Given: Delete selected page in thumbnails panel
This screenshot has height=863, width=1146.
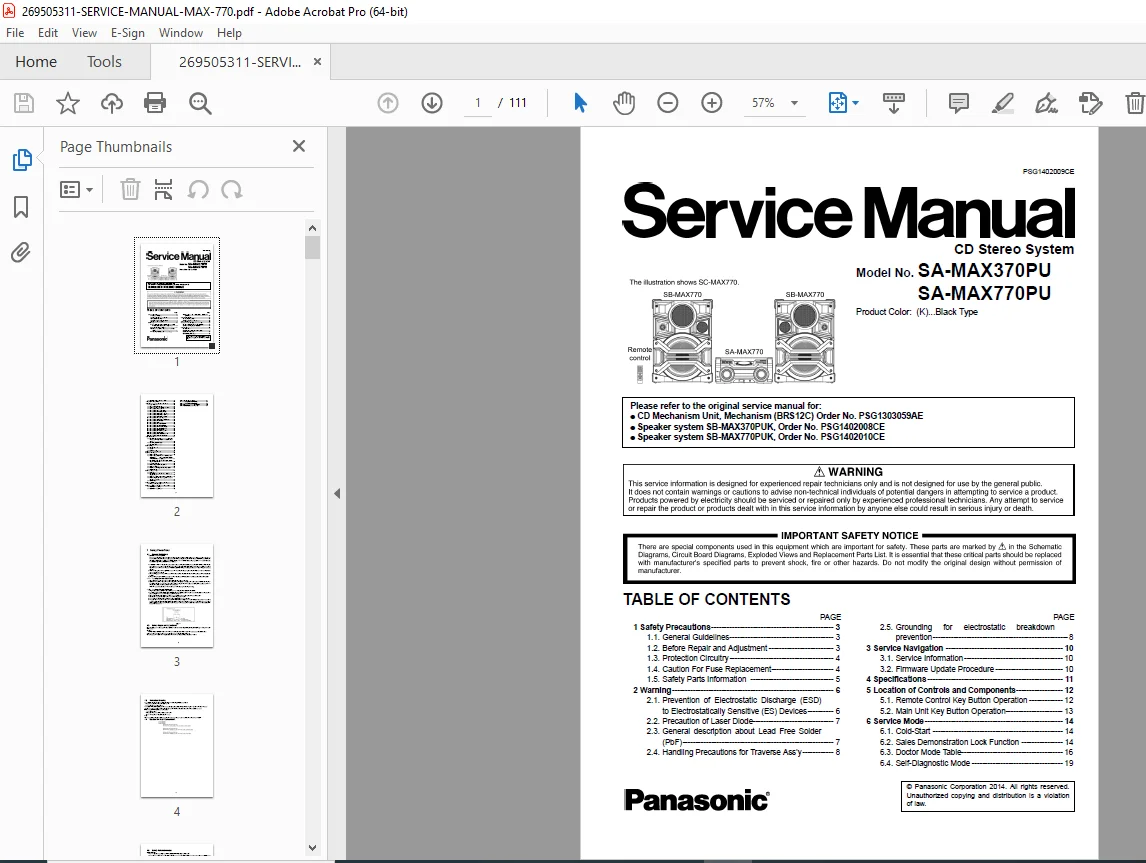Looking at the screenshot, I should [x=129, y=190].
